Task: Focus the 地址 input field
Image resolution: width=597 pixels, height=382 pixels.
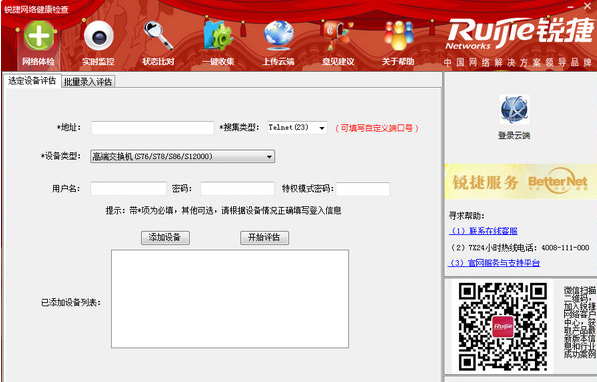Action: point(152,128)
